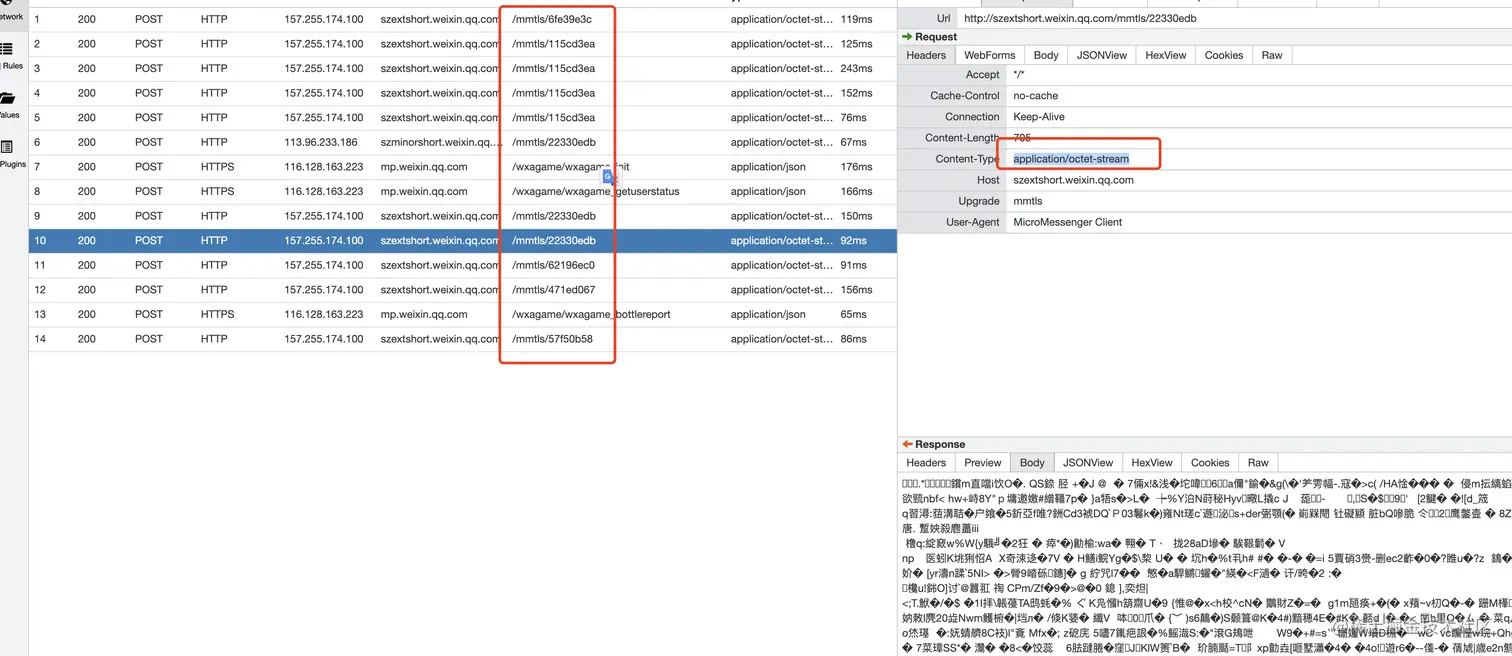The width and height of the screenshot is (1512, 656).
Task: Click mp.weixin.qq.com host in row 13
Action: point(423,314)
